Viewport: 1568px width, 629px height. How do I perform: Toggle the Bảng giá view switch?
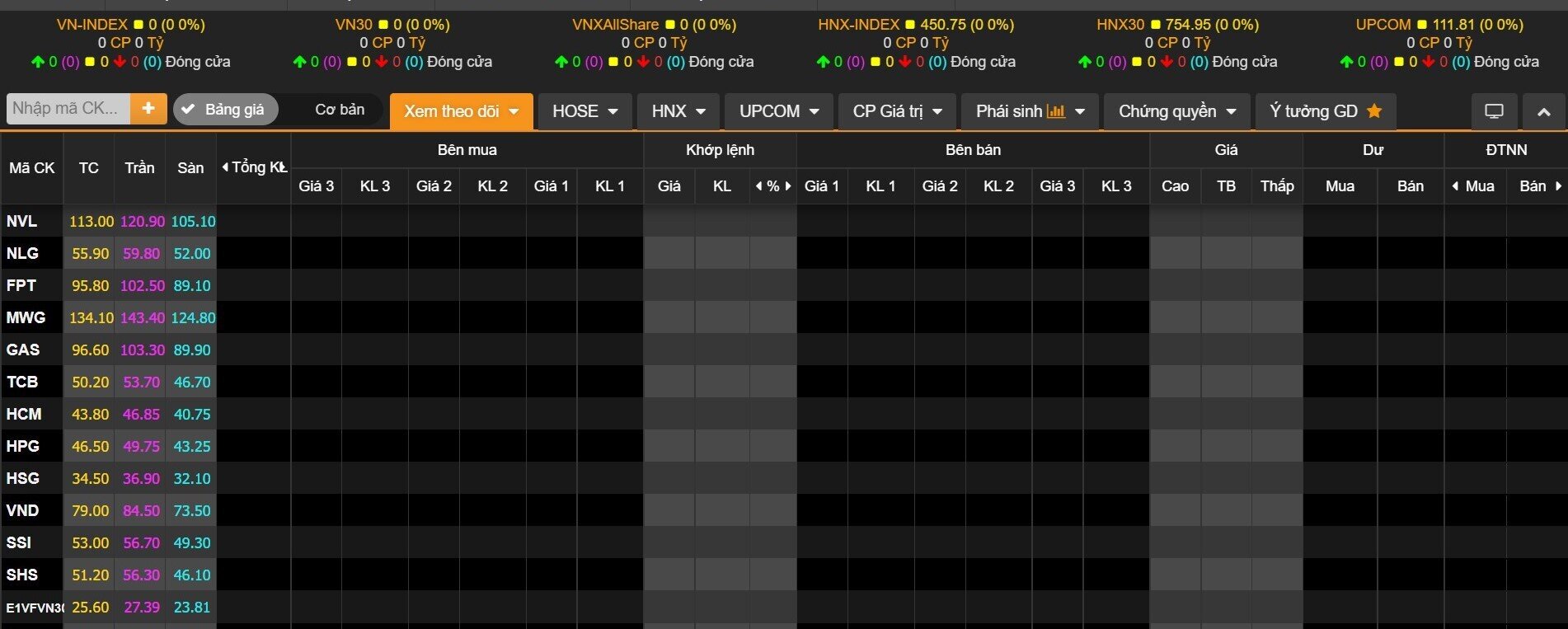226,110
